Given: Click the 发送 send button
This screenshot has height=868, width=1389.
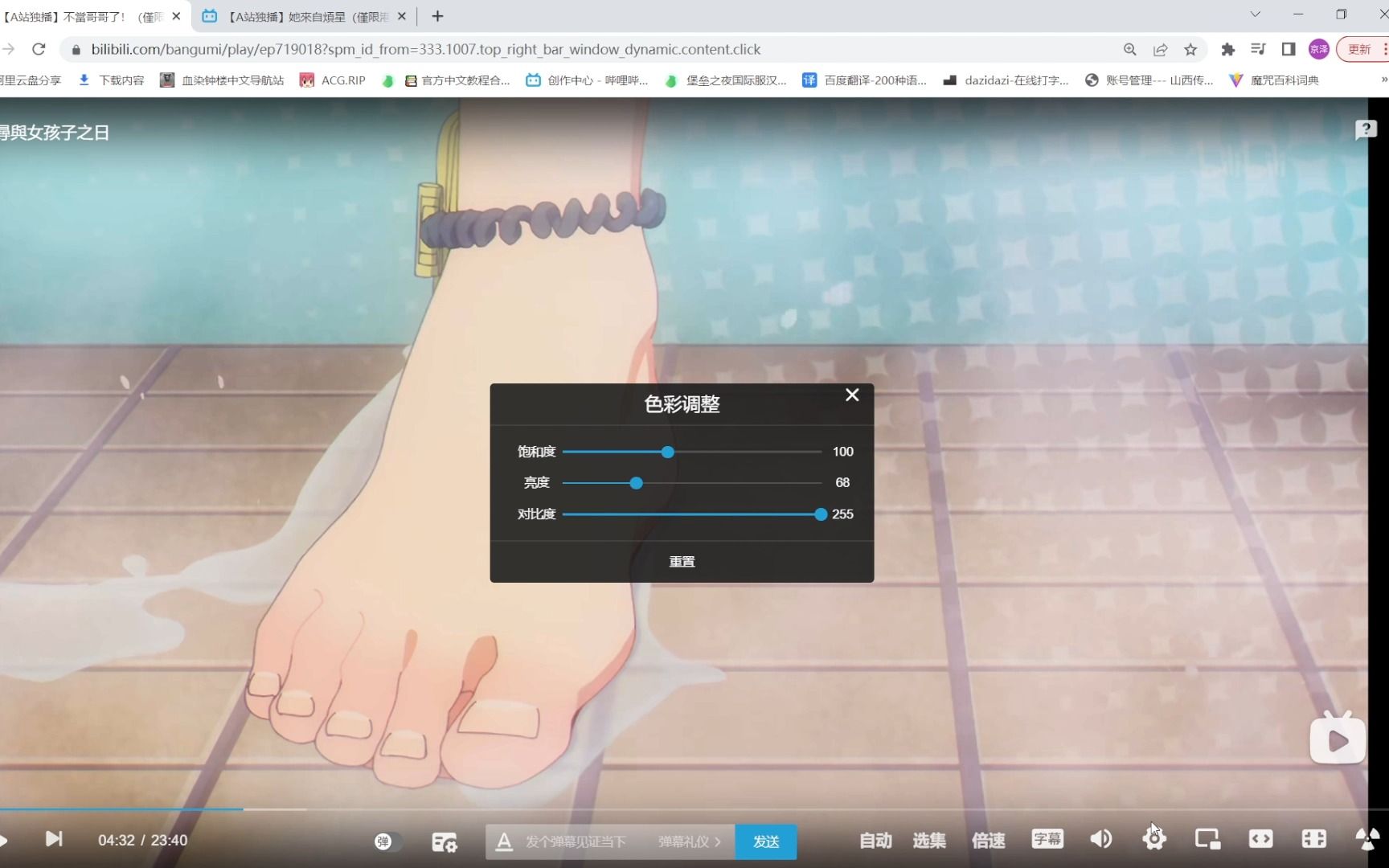Looking at the screenshot, I should [766, 841].
